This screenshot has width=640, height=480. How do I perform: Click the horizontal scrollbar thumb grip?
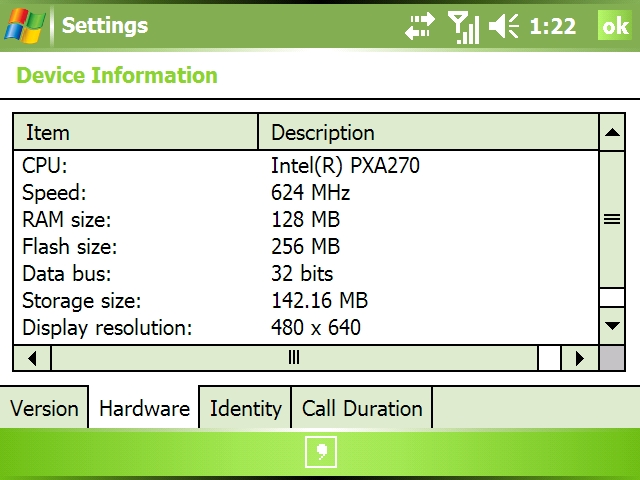click(294, 358)
